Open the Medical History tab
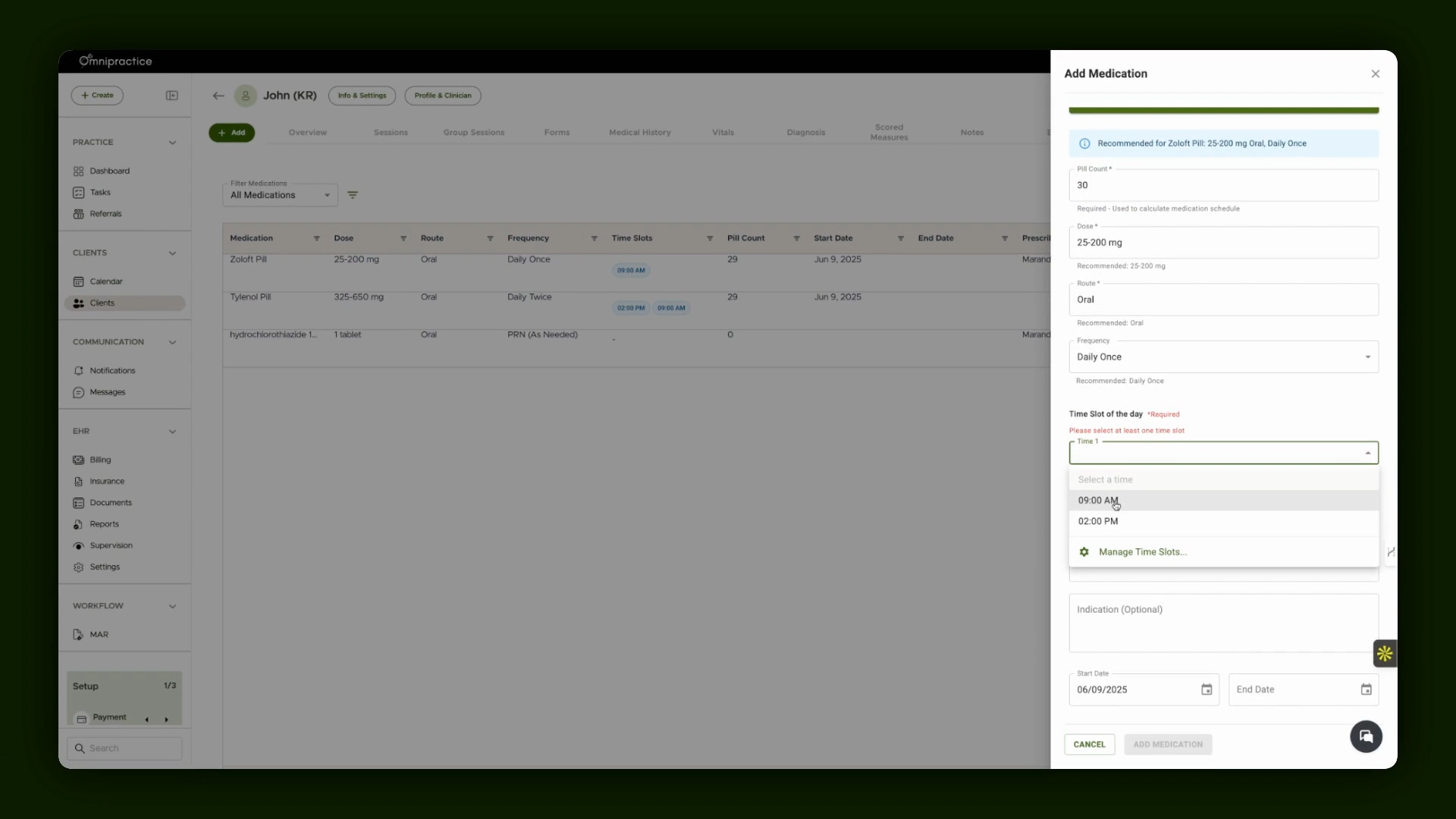This screenshot has width=1456, height=819. (639, 132)
